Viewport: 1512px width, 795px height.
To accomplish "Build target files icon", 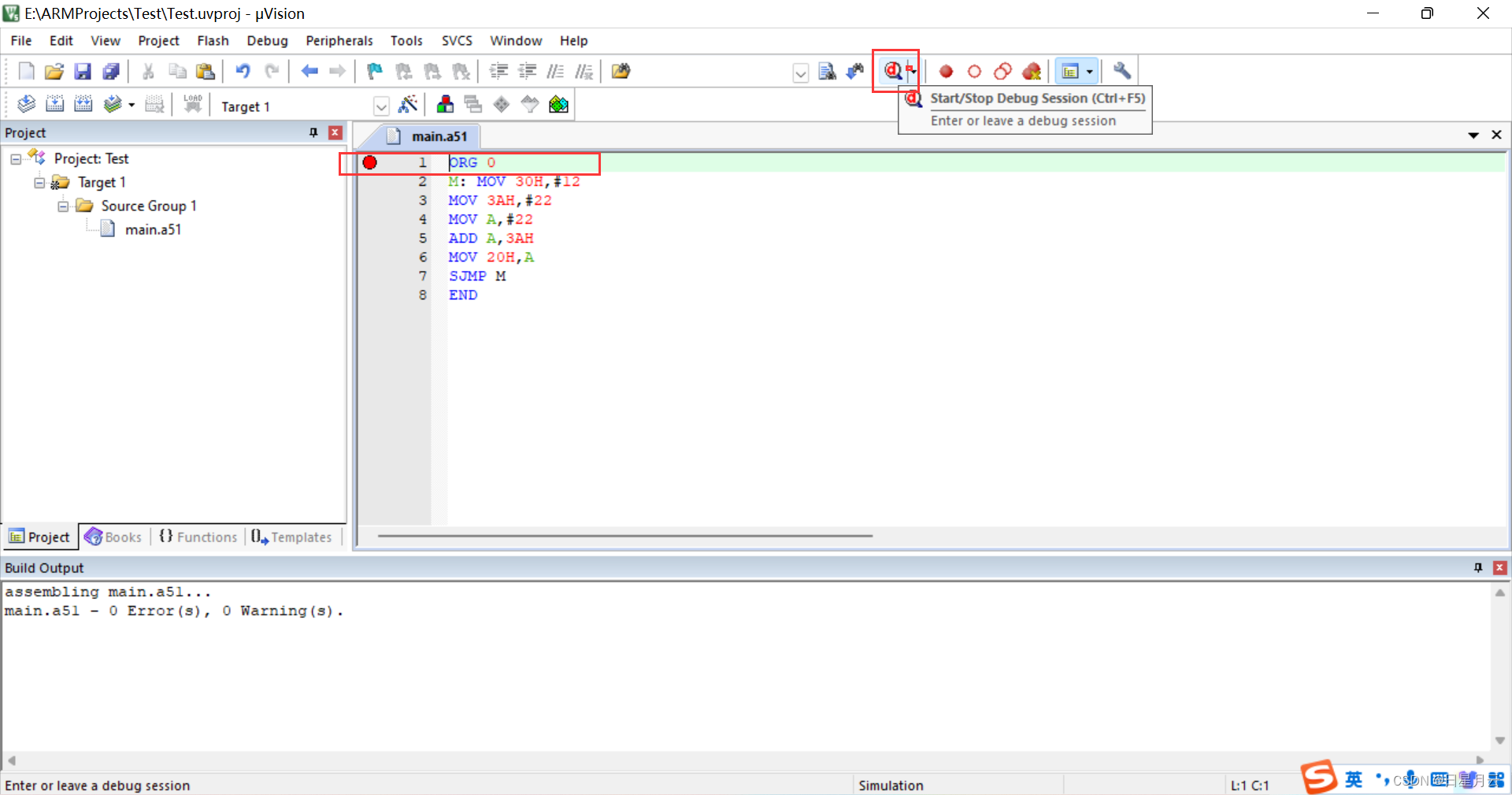I will tap(54, 104).
